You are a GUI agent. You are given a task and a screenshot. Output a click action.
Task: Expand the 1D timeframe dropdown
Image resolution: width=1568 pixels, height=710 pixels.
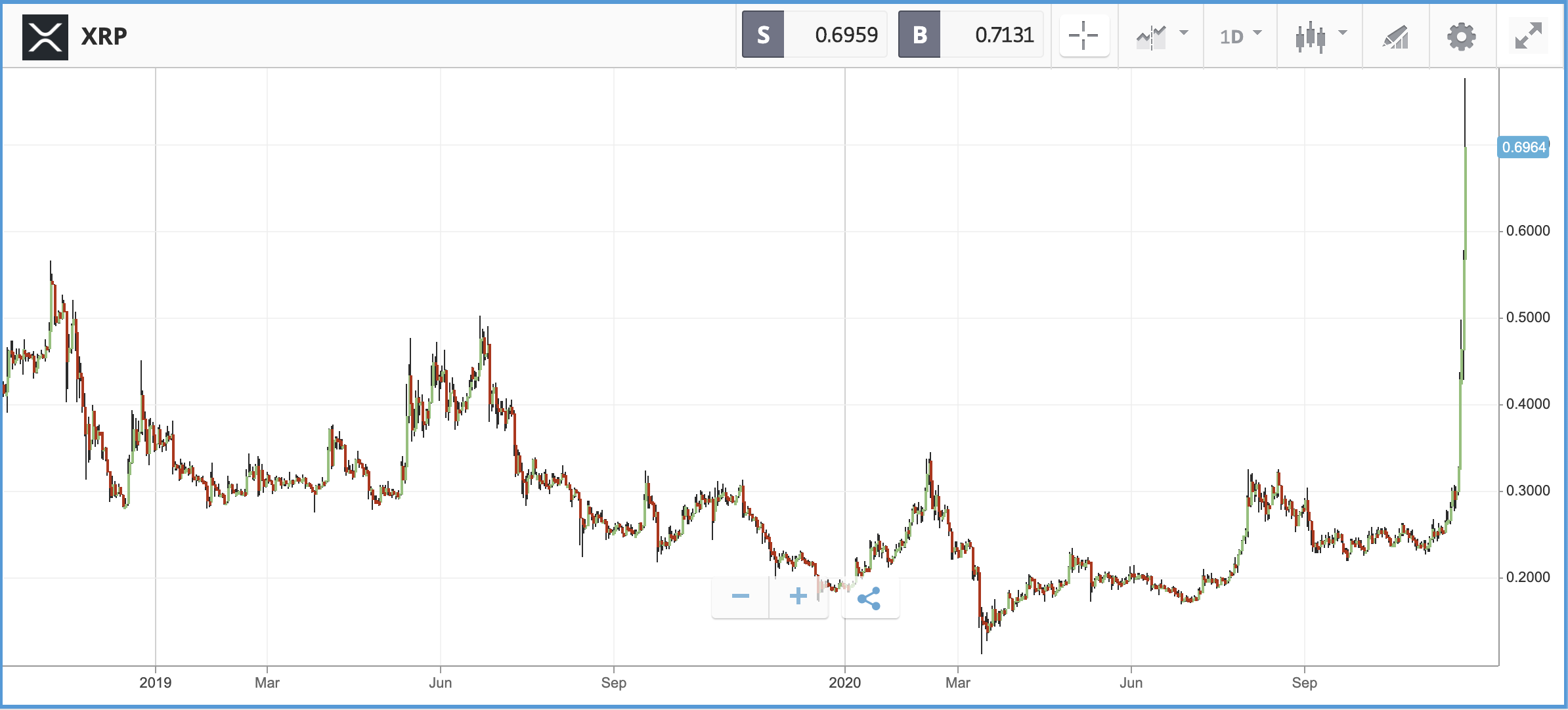(1240, 36)
